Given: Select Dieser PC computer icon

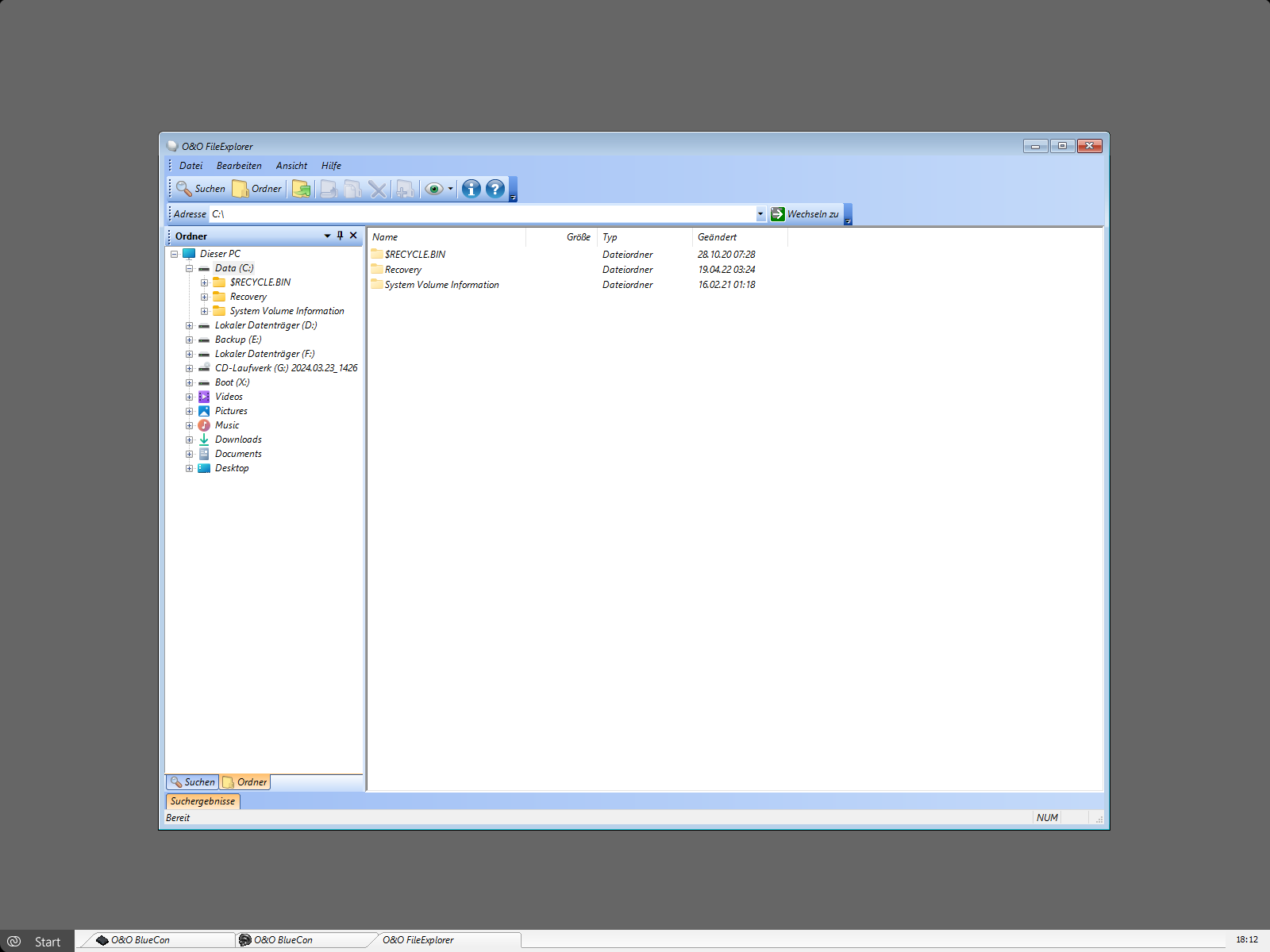Looking at the screenshot, I should [189, 254].
